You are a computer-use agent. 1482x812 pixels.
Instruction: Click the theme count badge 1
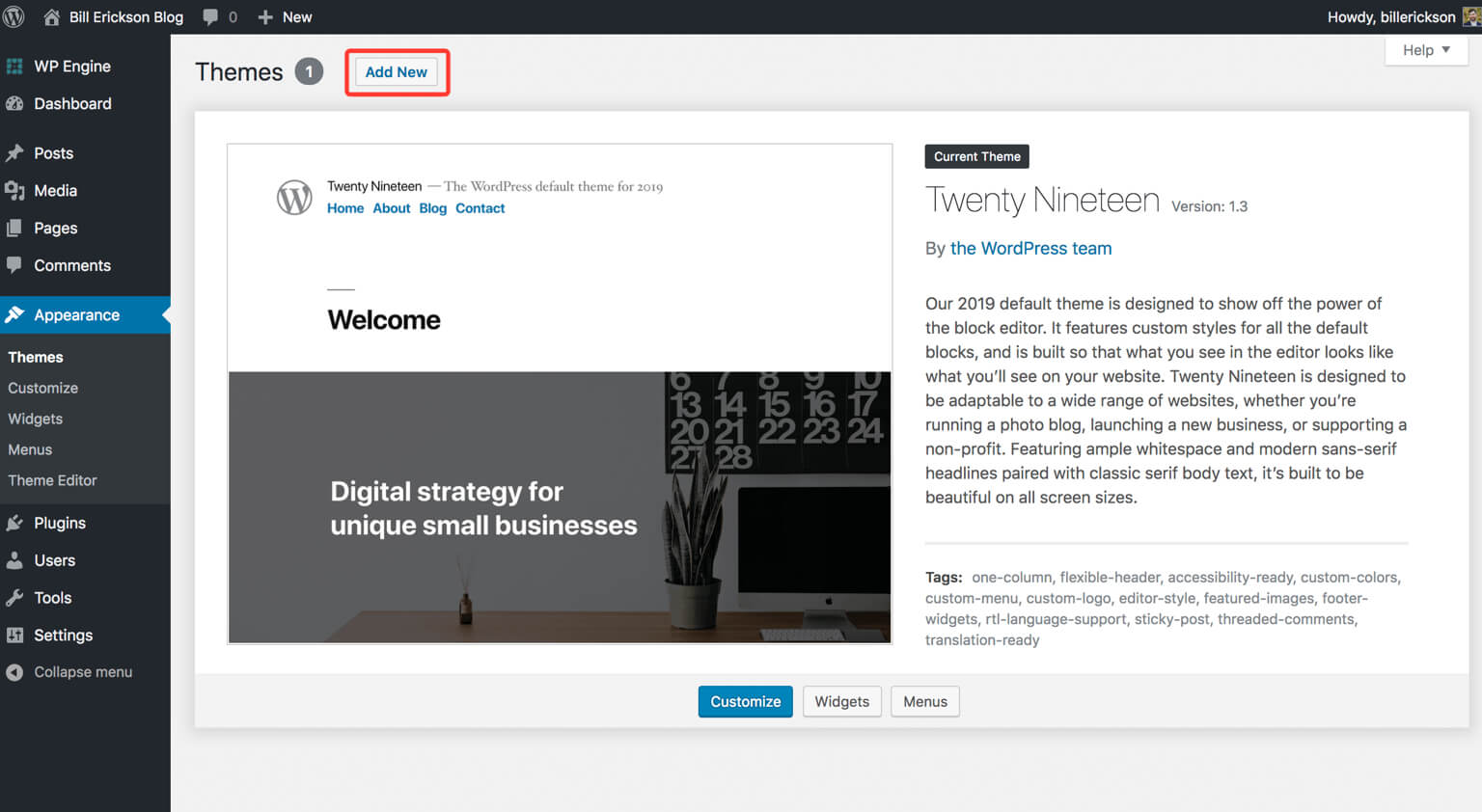(x=309, y=72)
